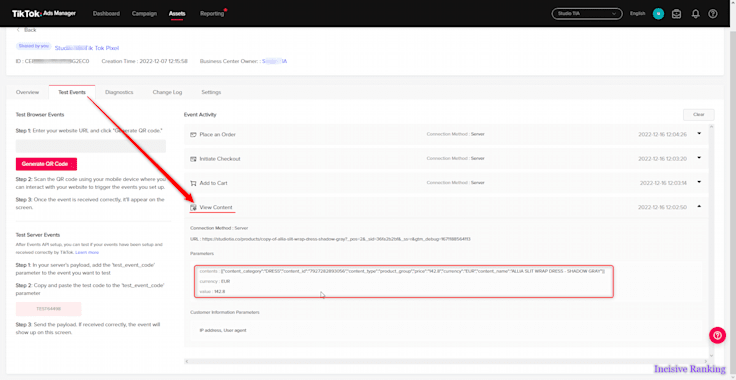Copy the TEST64498 test event code

(48, 309)
